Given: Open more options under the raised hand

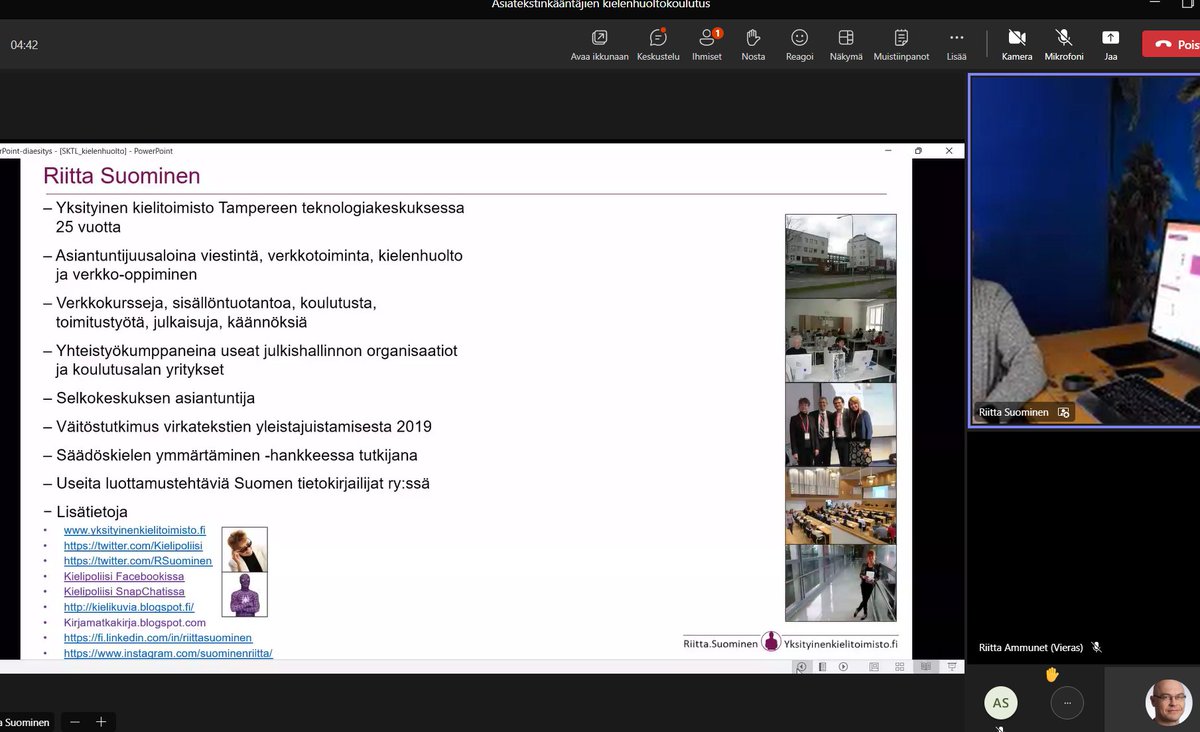Looking at the screenshot, I should (1066, 703).
